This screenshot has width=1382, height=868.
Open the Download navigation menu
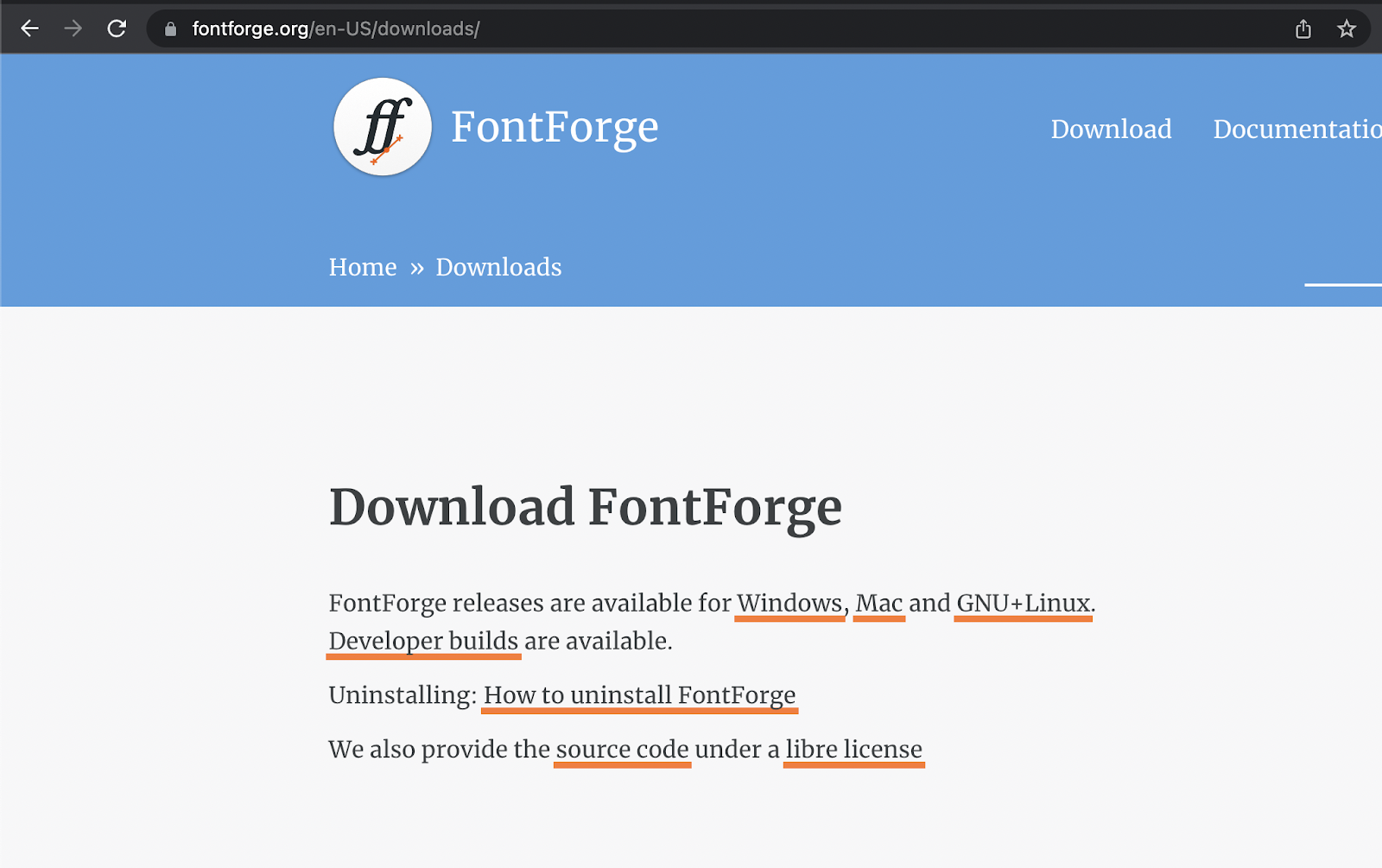point(1111,129)
